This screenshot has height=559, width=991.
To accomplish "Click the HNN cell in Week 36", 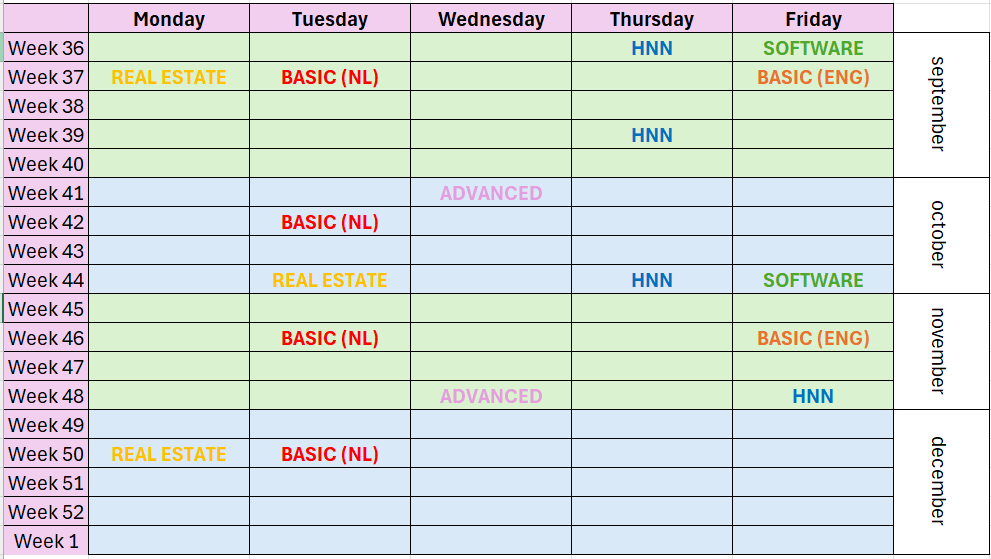I will 652,48.
